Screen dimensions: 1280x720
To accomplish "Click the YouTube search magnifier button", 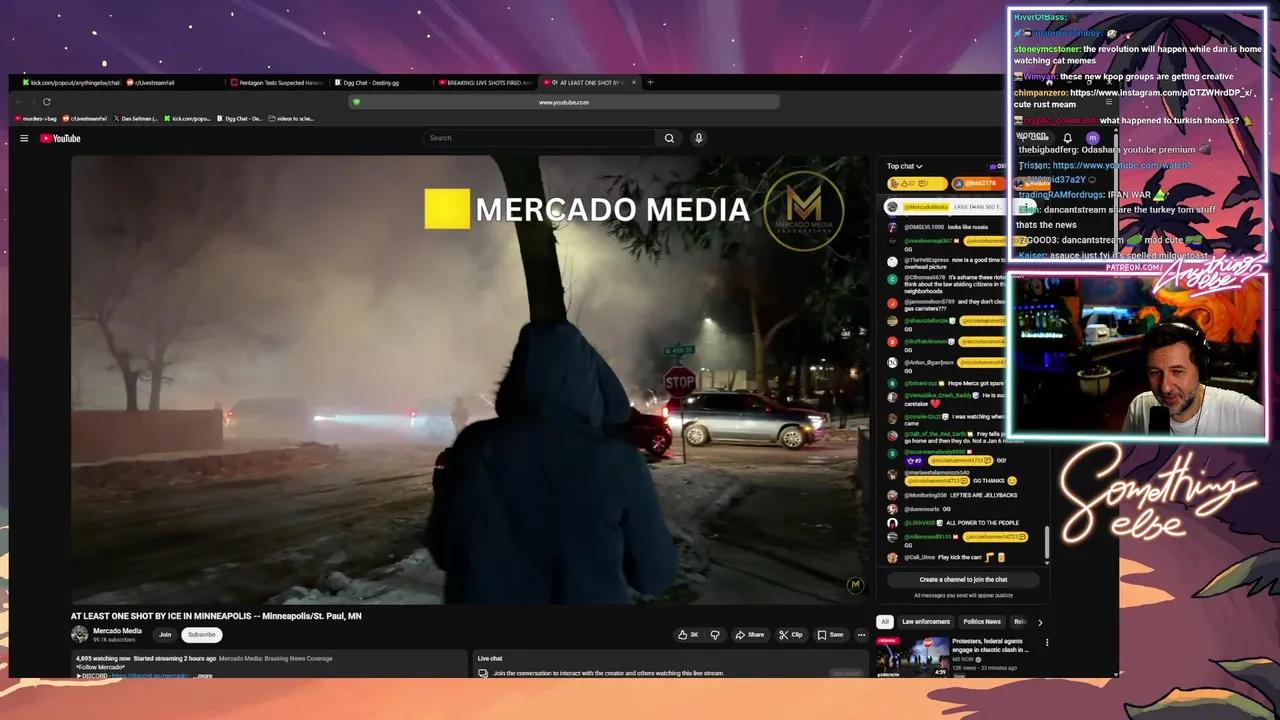I will pyautogui.click(x=669, y=138).
